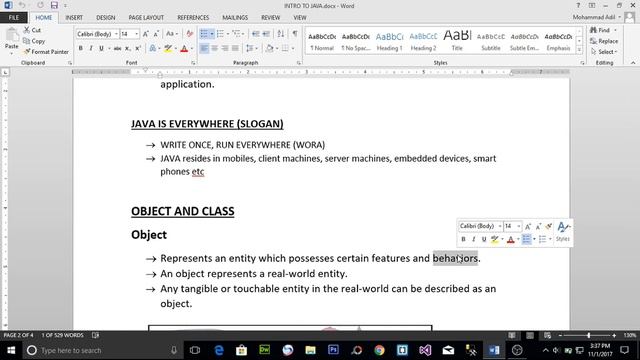The width and height of the screenshot is (640, 360).
Task: Toggle Align Right in Paragraph group
Action: (x=224, y=49)
